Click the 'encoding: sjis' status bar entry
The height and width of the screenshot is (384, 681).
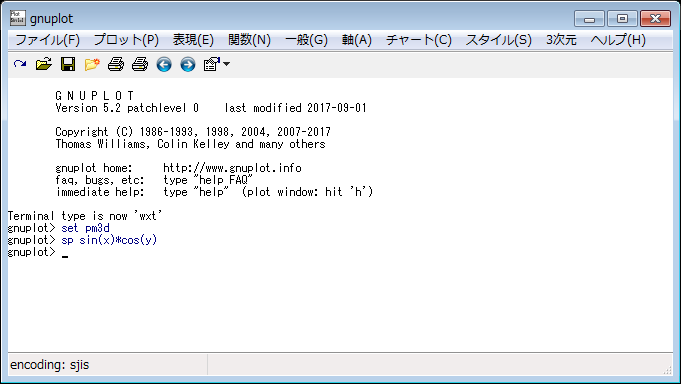(x=50, y=364)
